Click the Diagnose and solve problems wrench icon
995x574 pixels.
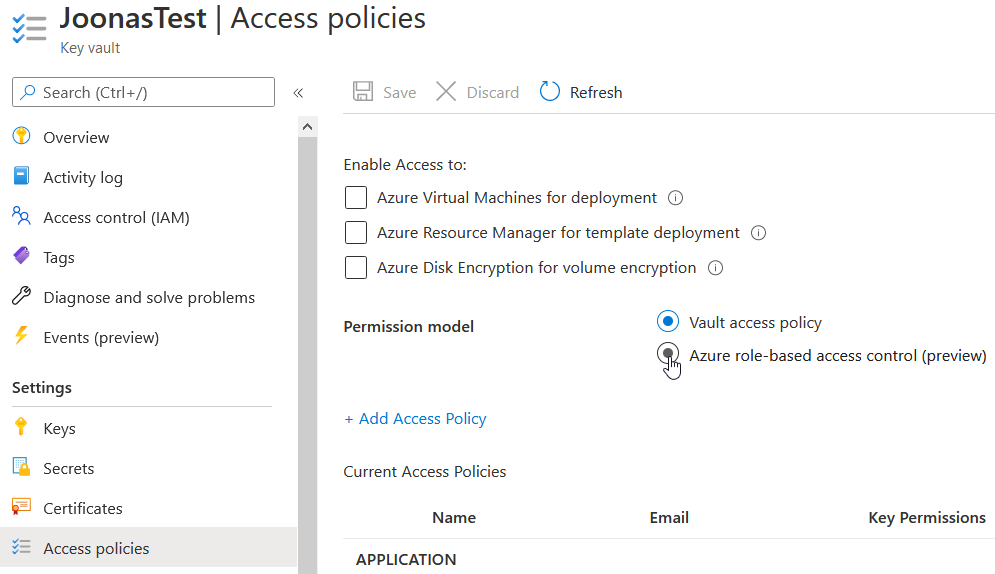(21, 297)
